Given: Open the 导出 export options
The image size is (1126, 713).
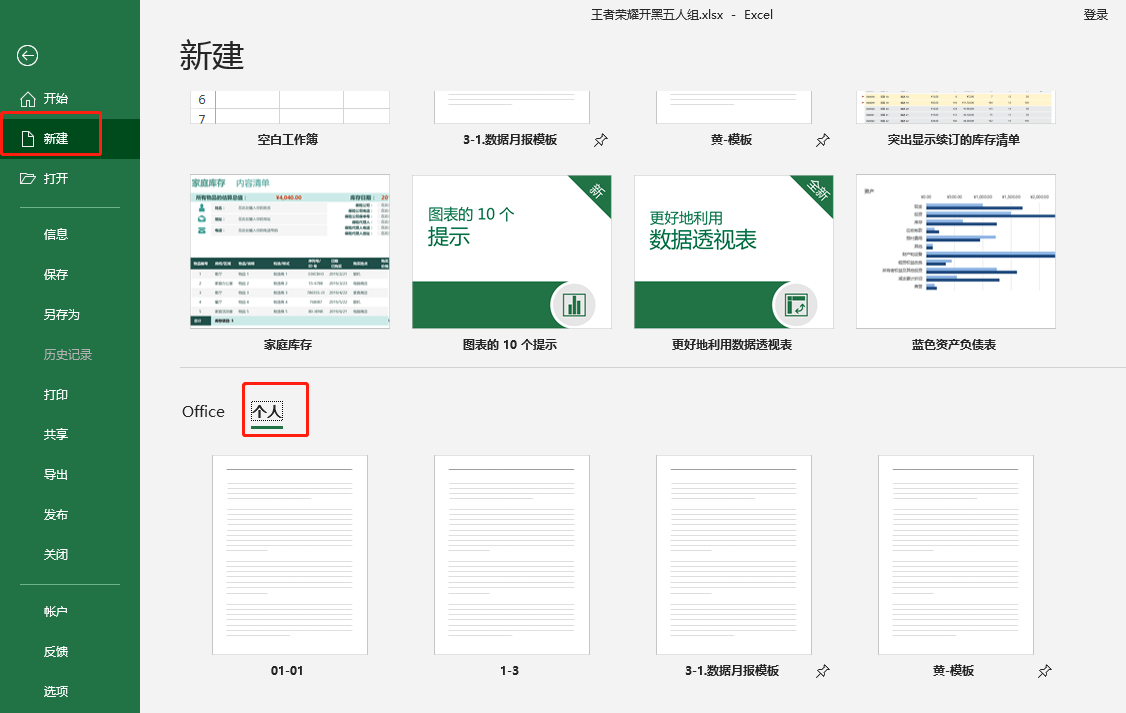Looking at the screenshot, I should (56, 474).
